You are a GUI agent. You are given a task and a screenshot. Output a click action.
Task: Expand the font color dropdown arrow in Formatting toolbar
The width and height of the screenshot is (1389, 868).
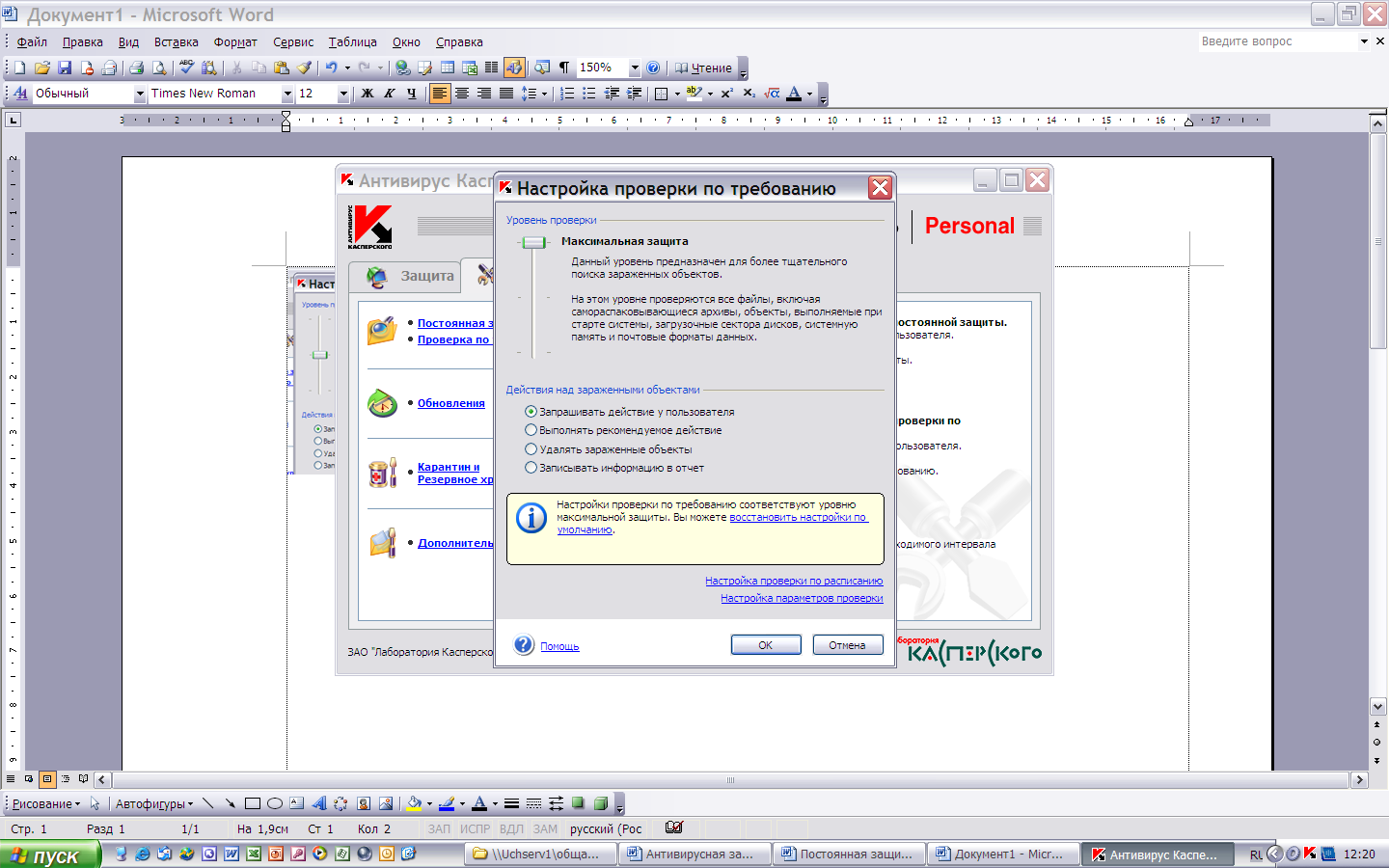pos(809,94)
